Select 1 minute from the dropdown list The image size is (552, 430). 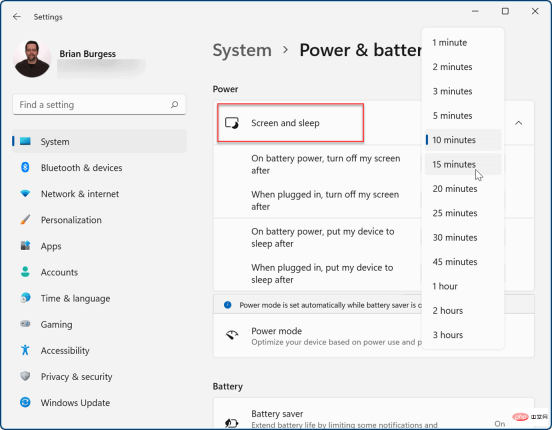(463, 43)
